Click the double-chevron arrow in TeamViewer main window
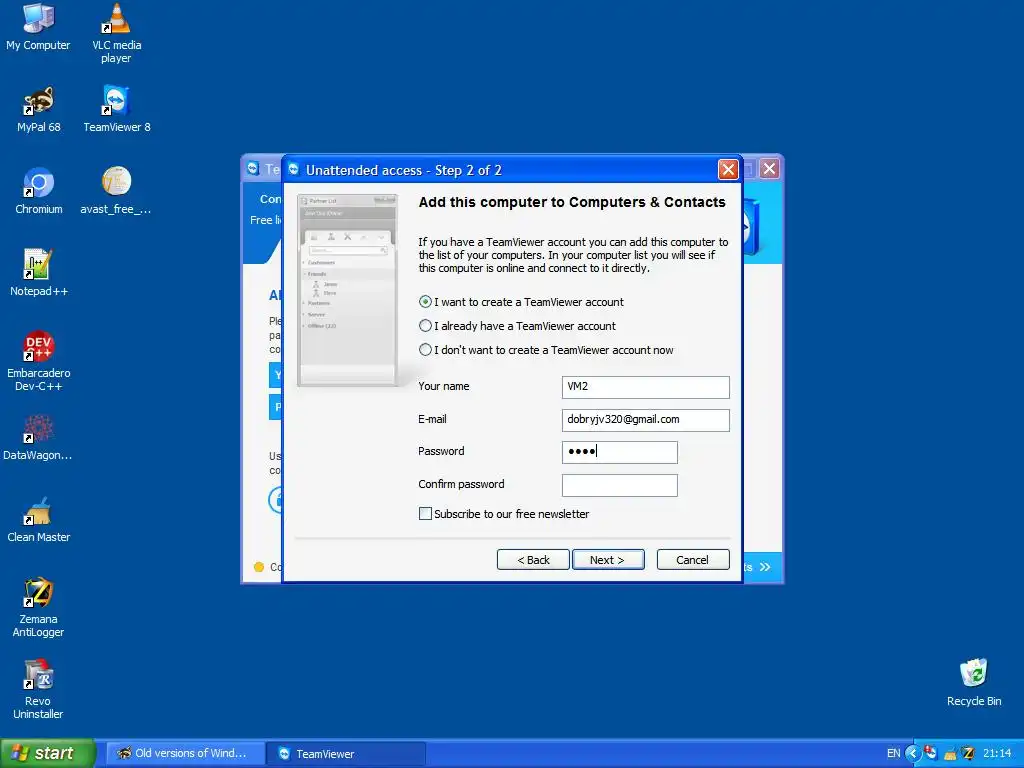The width and height of the screenshot is (1024, 768). [765, 567]
